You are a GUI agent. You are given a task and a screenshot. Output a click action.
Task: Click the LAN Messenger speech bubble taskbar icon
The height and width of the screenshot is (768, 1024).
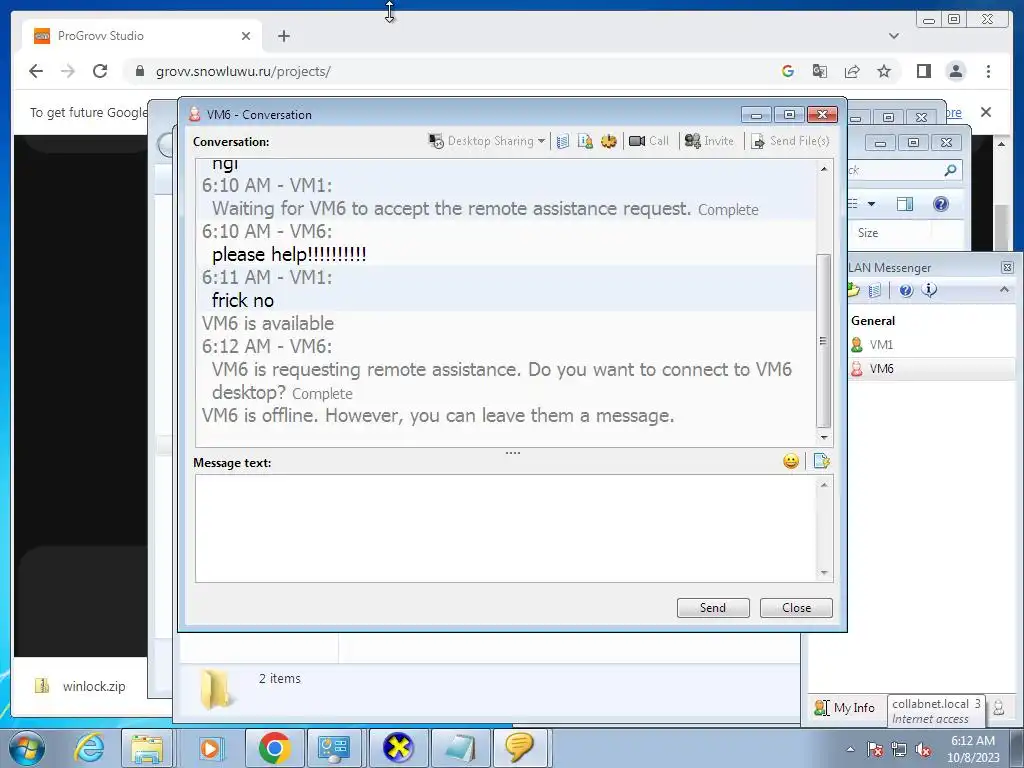[520, 748]
